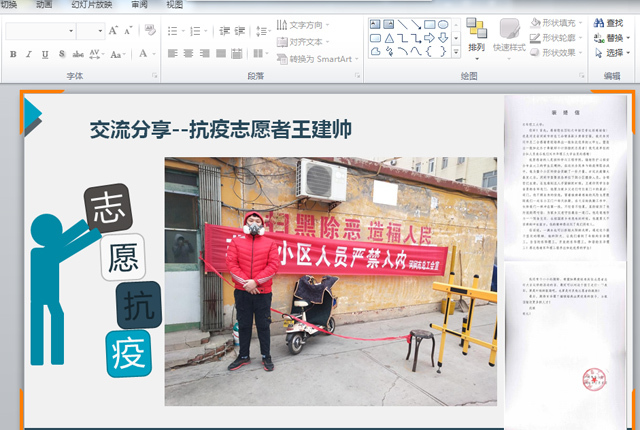Pick the arrow line shape in gallery
The width and height of the screenshot is (640, 430).
[416, 24]
